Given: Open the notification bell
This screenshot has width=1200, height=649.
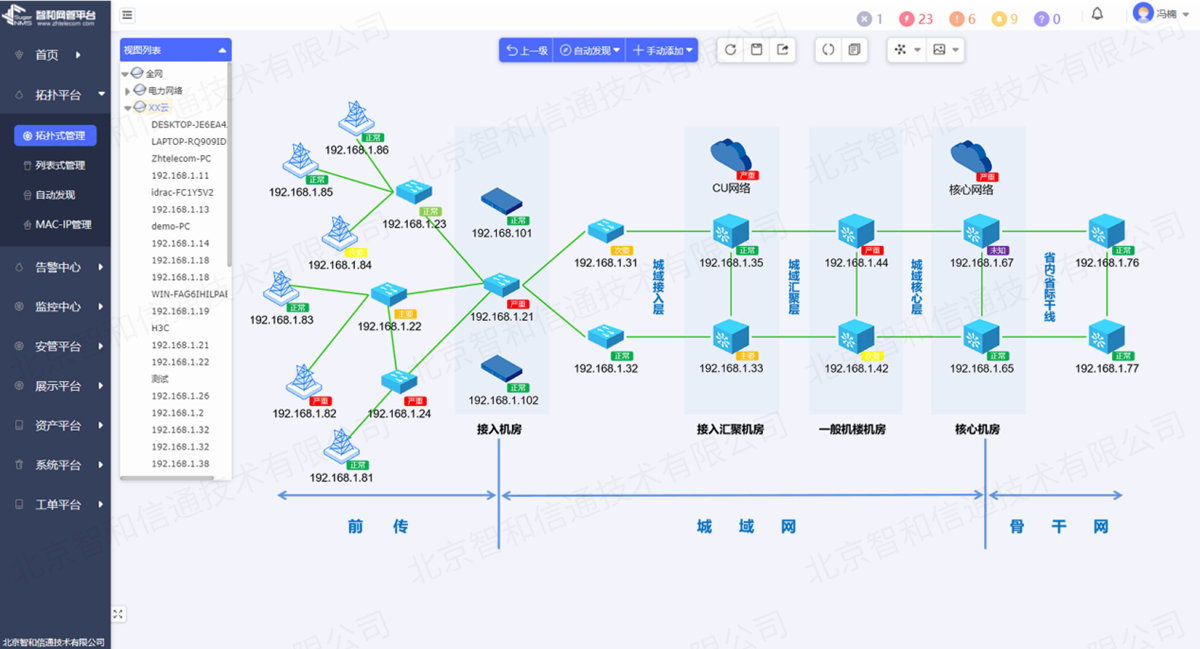Looking at the screenshot, I should [1097, 14].
